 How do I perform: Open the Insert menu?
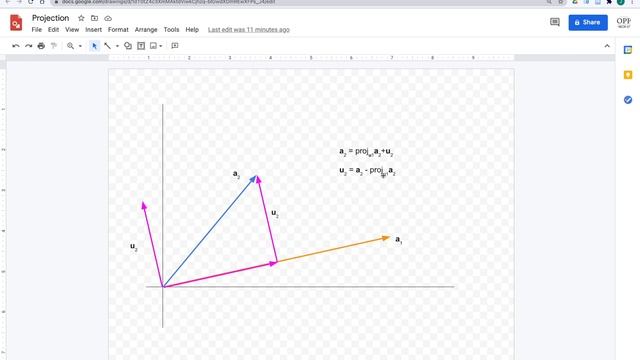point(93,30)
